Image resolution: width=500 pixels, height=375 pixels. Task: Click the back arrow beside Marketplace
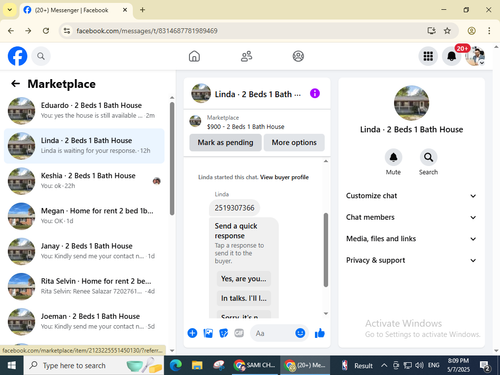[x=16, y=84]
